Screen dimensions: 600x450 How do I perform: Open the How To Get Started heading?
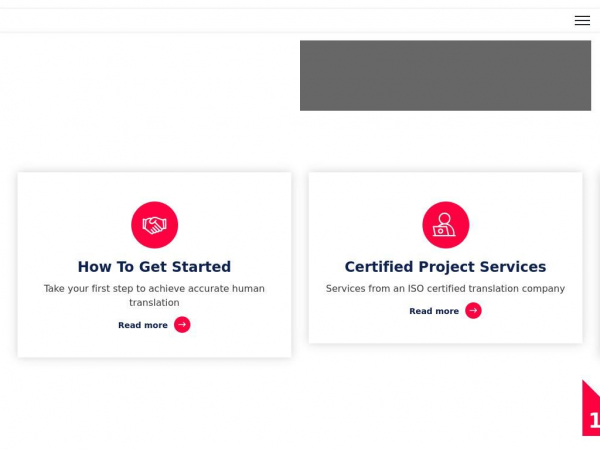(154, 267)
